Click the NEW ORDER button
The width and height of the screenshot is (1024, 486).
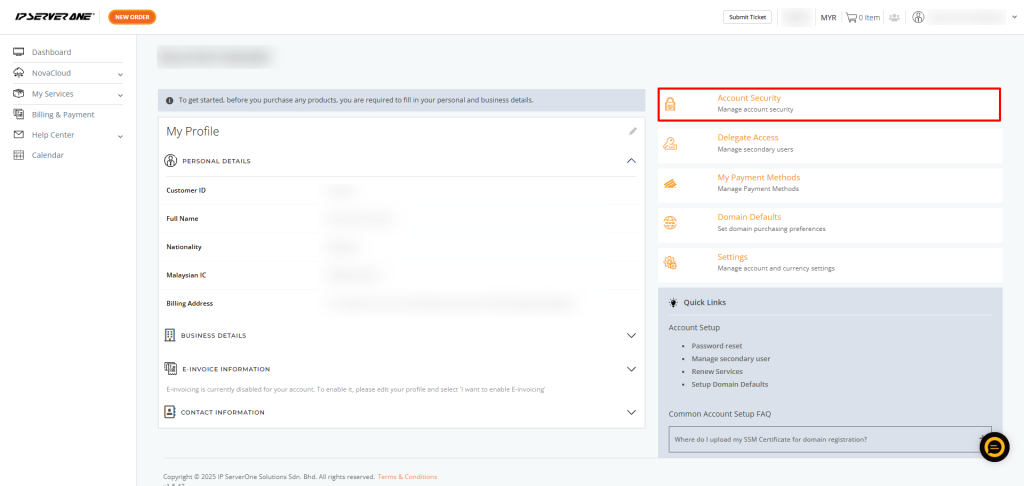(x=132, y=17)
